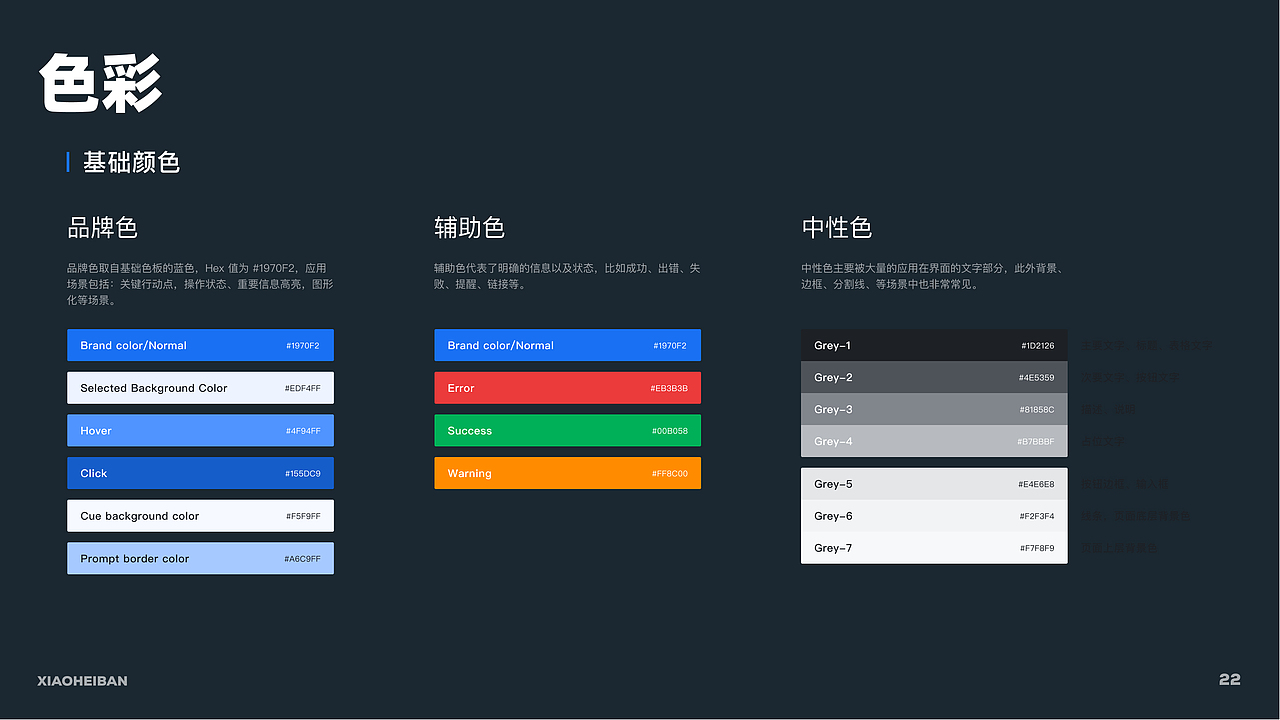
Task: Pick the Cue background color swatch
Action: pyautogui.click(x=200, y=516)
